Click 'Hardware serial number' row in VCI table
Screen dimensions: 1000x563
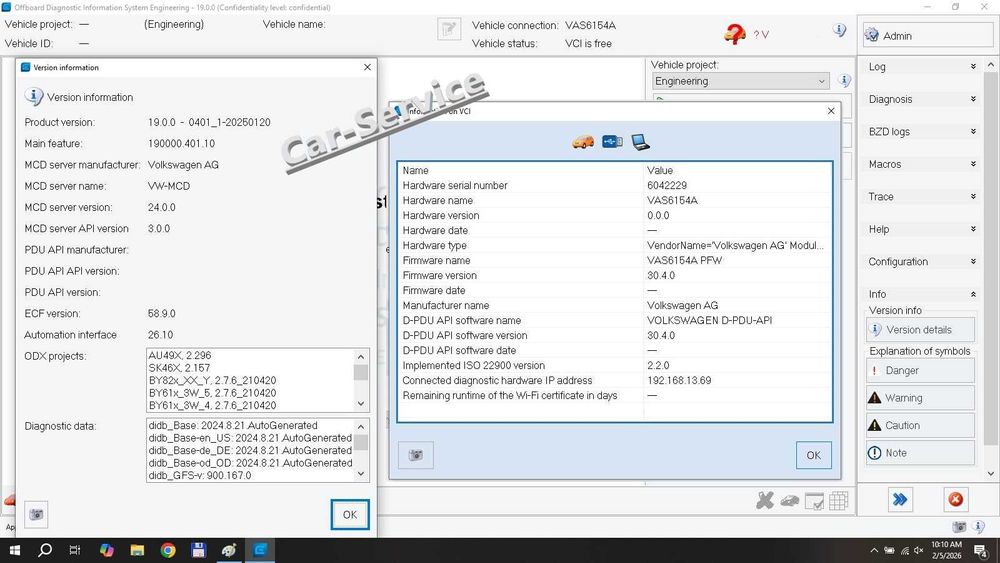point(615,186)
